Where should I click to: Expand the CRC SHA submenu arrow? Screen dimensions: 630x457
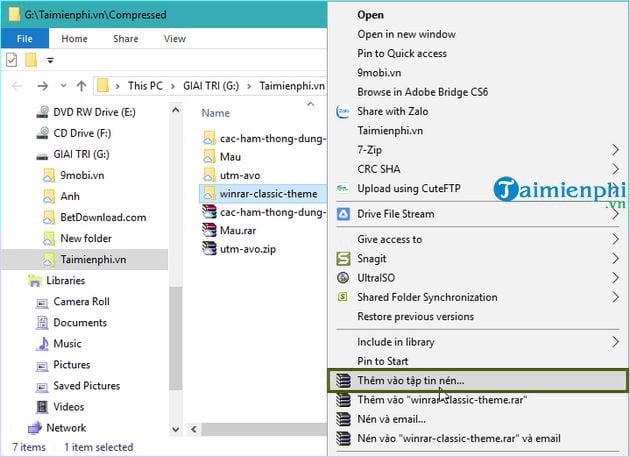(x=615, y=169)
